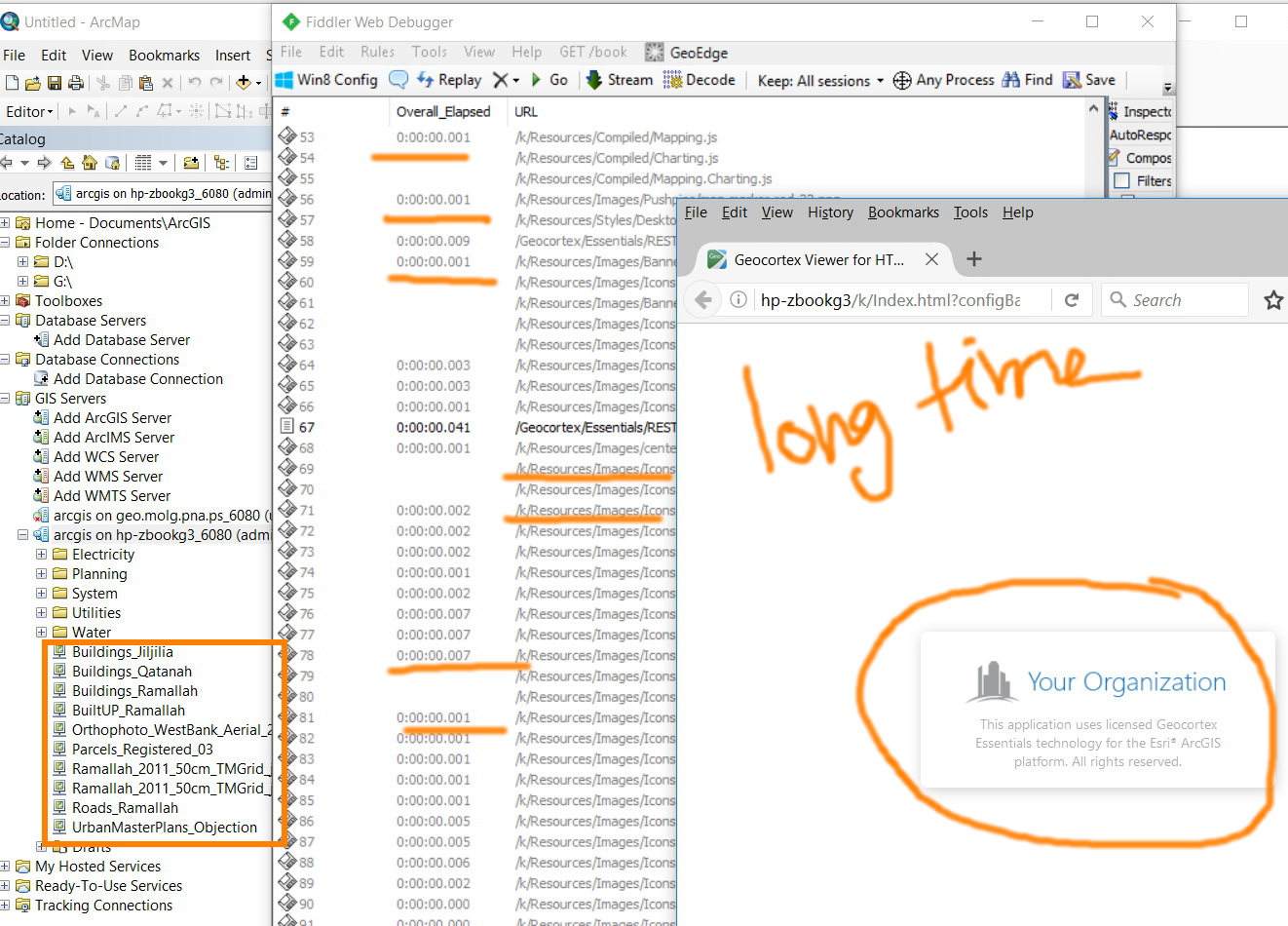Click Up One Level arrow in Catalog
Viewport: 1288px width, 926px height.
coord(67,163)
